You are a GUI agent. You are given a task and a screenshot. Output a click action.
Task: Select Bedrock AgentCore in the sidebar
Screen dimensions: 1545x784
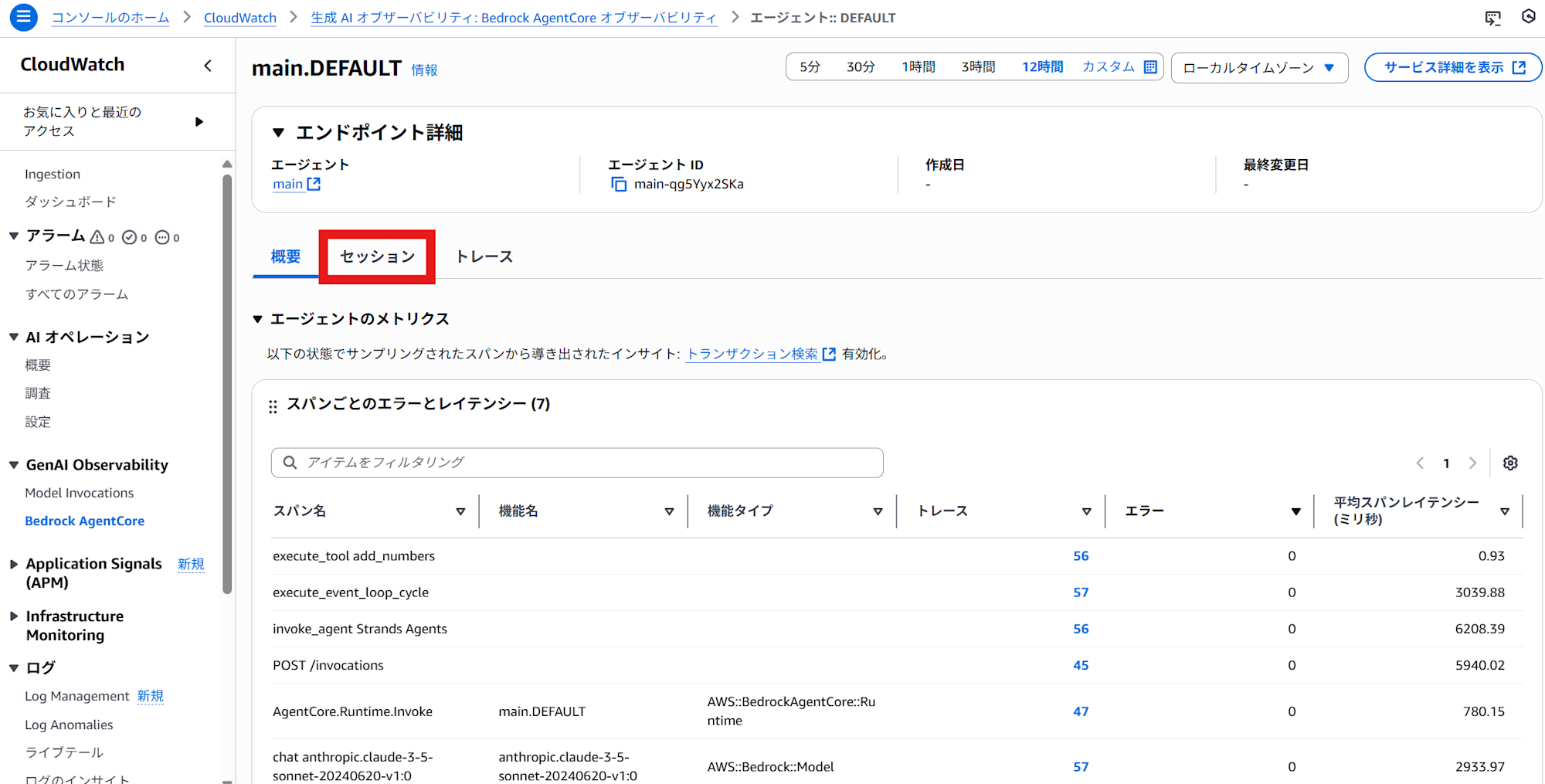point(84,521)
